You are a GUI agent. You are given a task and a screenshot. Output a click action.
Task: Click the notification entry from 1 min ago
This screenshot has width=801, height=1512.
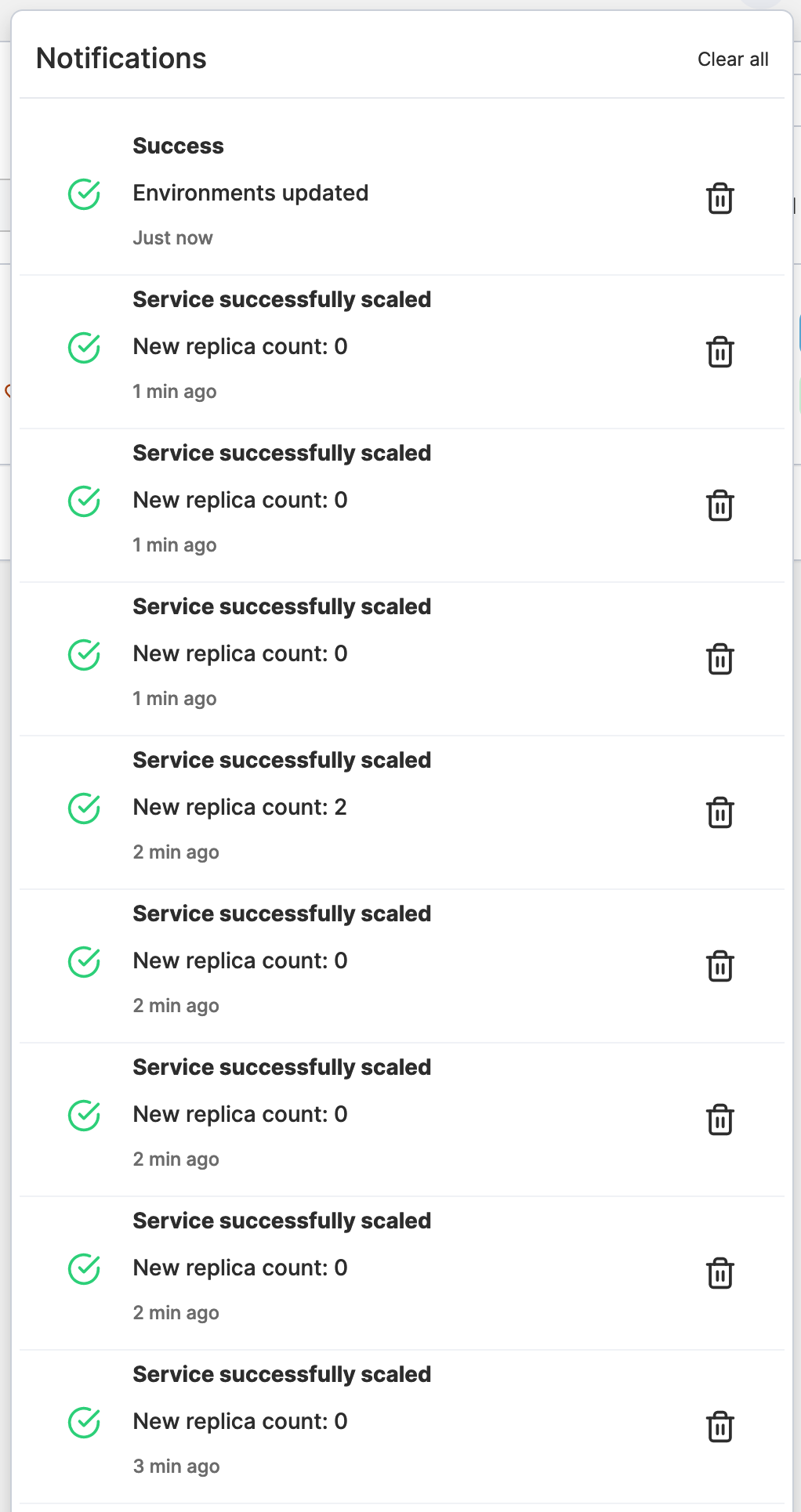pyautogui.click(x=314, y=346)
